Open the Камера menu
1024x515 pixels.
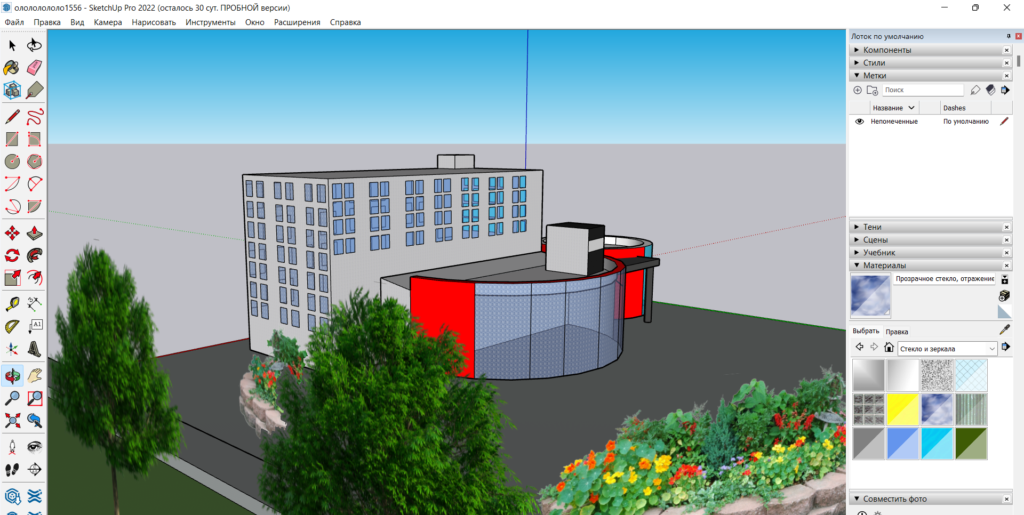pyautogui.click(x=108, y=22)
